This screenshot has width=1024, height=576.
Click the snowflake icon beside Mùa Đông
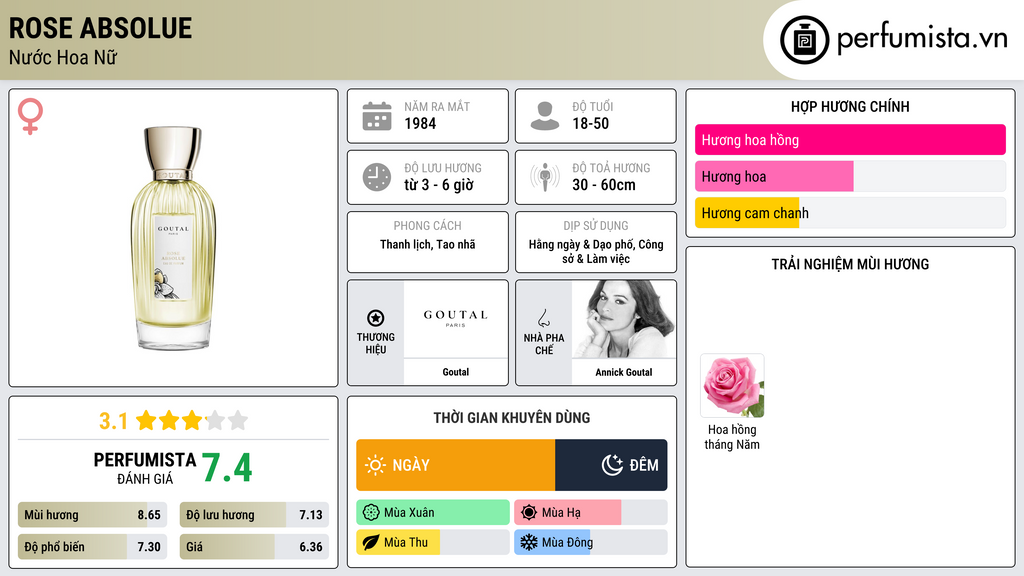(x=529, y=543)
